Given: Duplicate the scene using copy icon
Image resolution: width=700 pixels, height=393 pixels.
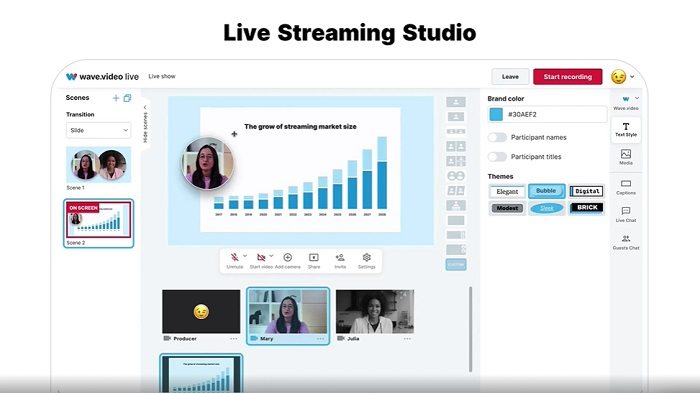Looking at the screenshot, I should pos(127,98).
